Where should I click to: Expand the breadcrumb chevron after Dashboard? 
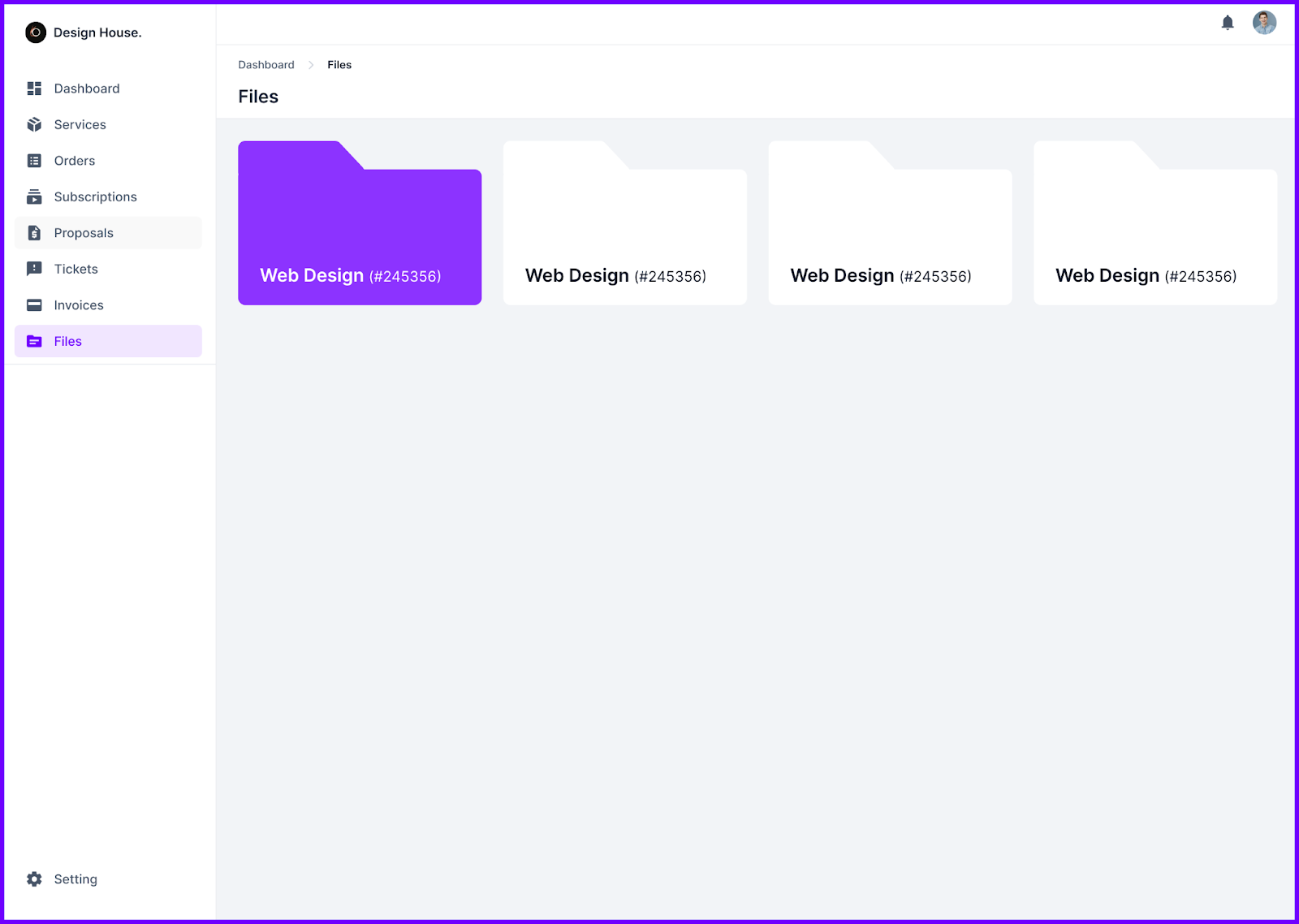310,64
